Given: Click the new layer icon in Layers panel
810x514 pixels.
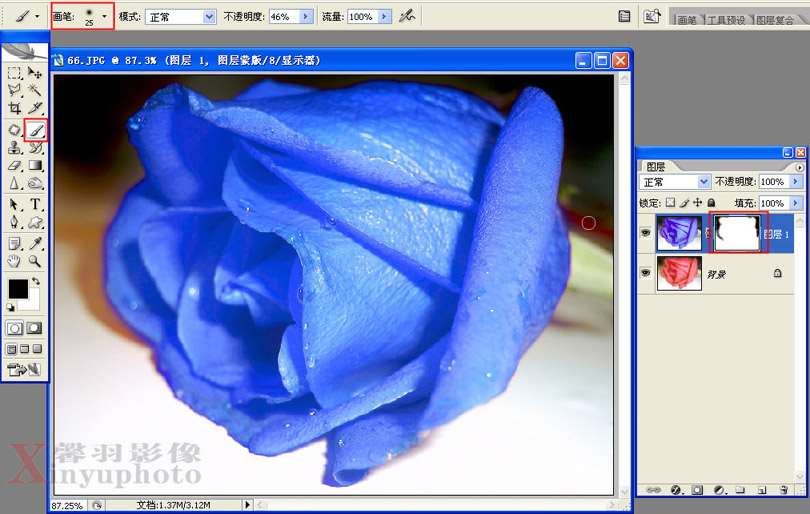Looking at the screenshot, I should [761, 490].
